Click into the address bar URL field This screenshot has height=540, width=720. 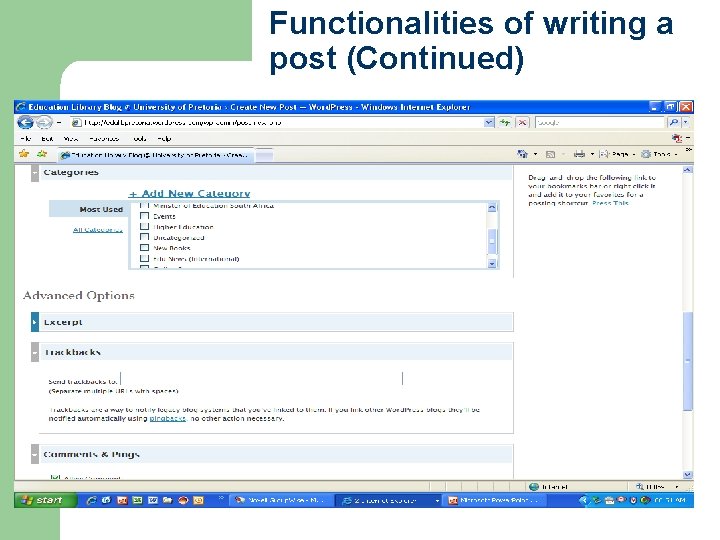(276, 123)
